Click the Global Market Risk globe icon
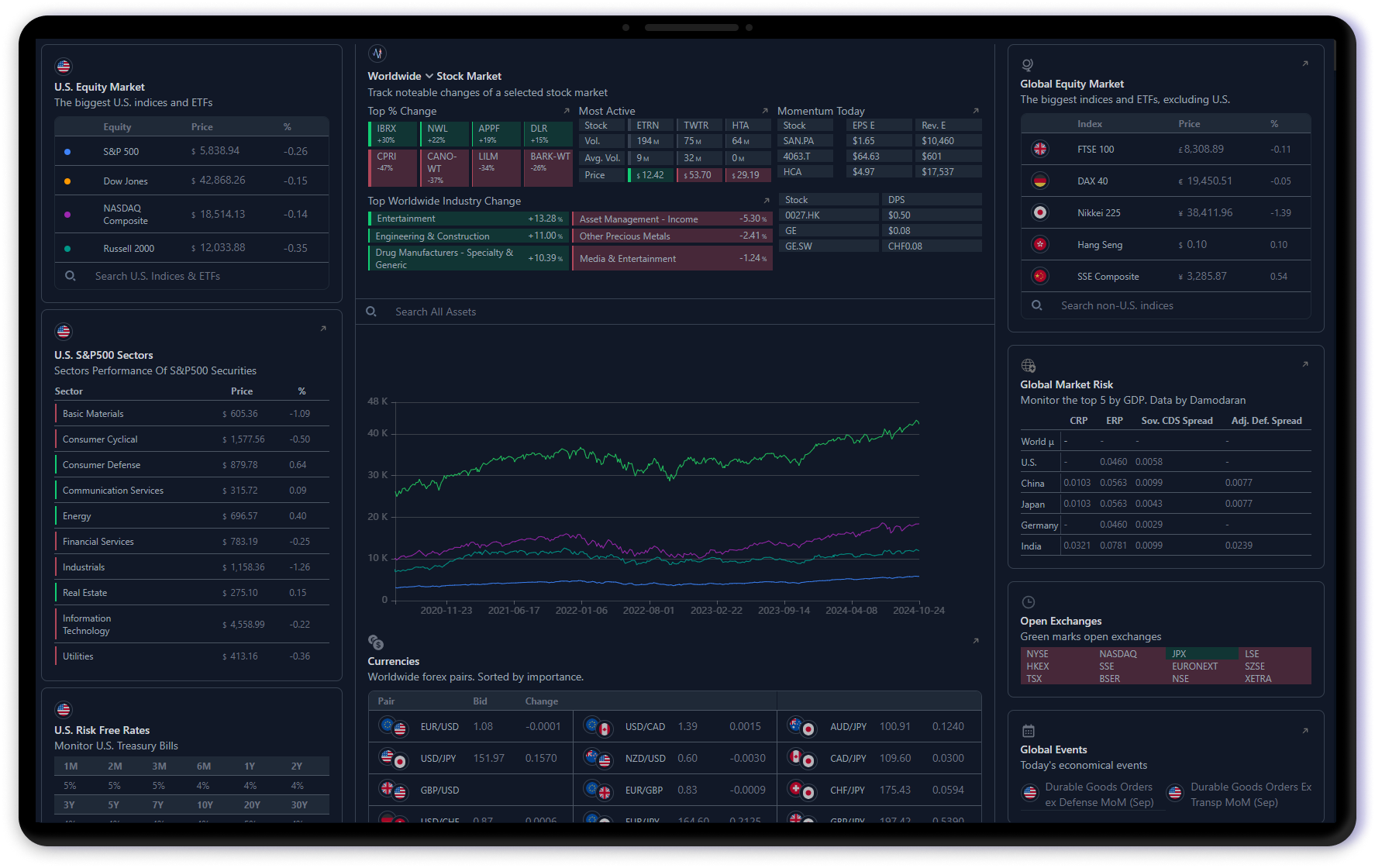 pyautogui.click(x=1029, y=366)
